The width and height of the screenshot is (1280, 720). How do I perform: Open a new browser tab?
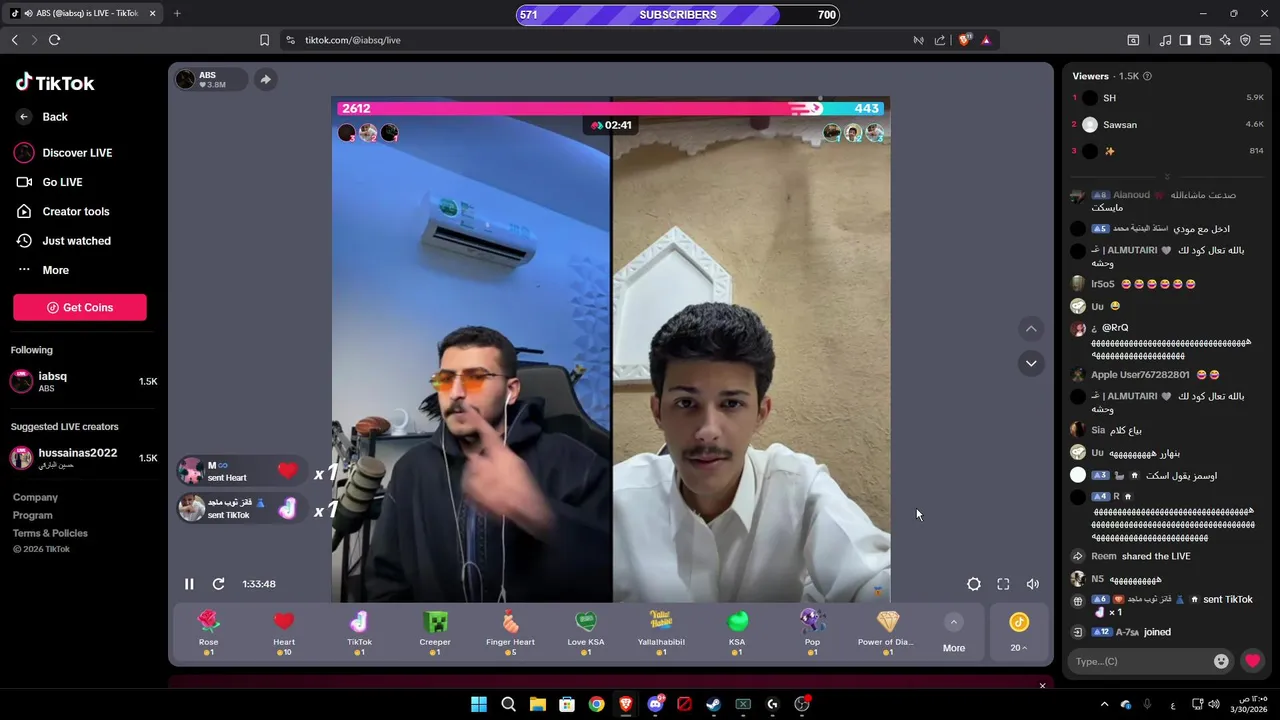[x=177, y=14]
